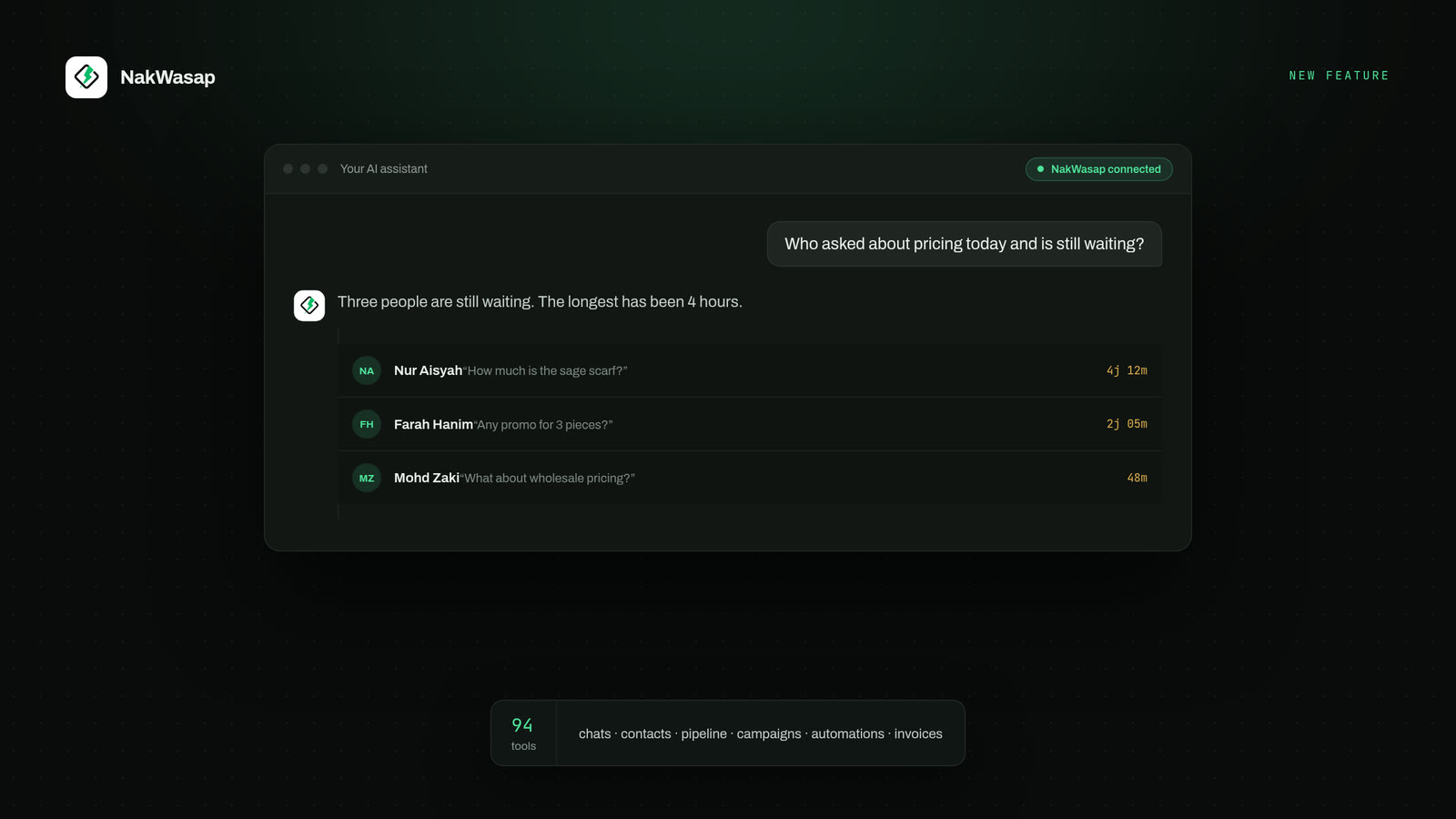Click the assistant avatar icon beside reply
Viewport: 1456px width, 819px height.
(309, 306)
